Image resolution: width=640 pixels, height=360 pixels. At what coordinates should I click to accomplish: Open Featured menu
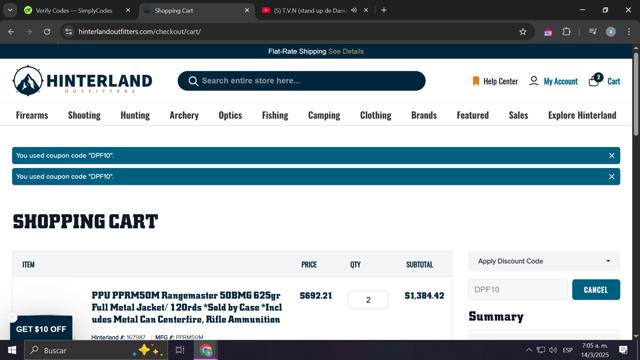(x=473, y=115)
